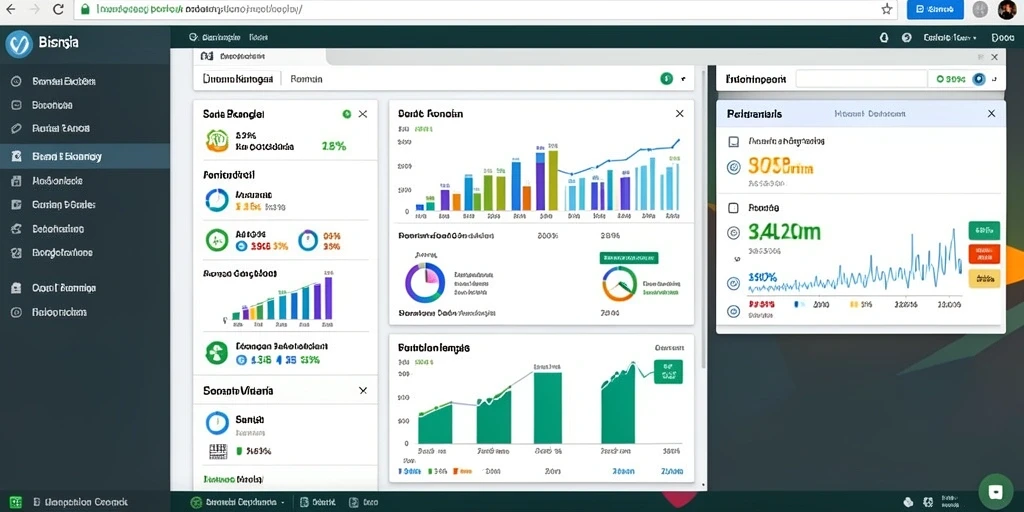Select the bold left tab of right panel
Image resolution: width=1024 pixels, height=512 pixels.
[754, 114]
